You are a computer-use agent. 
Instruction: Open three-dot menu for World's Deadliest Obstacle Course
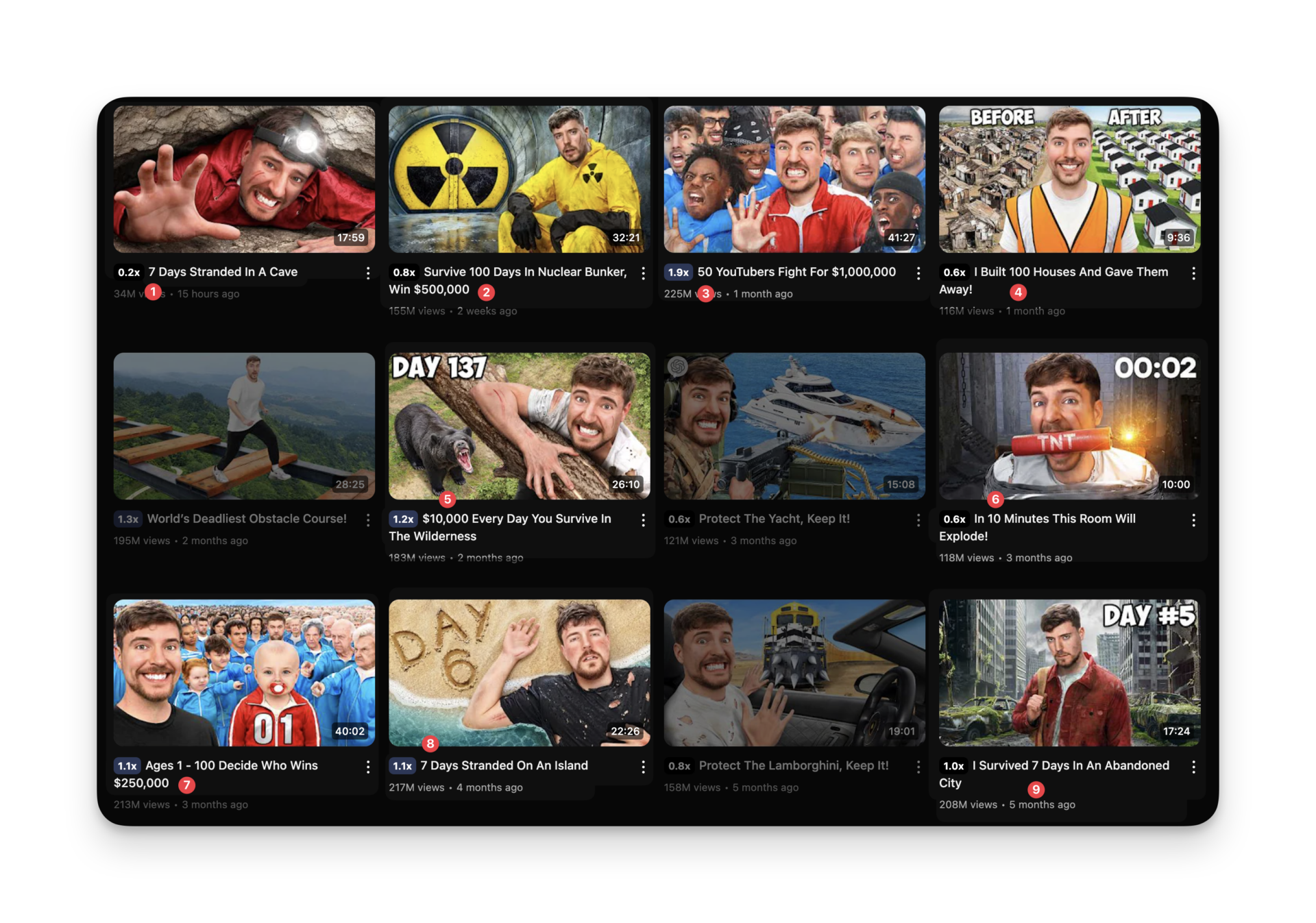pyautogui.click(x=368, y=520)
